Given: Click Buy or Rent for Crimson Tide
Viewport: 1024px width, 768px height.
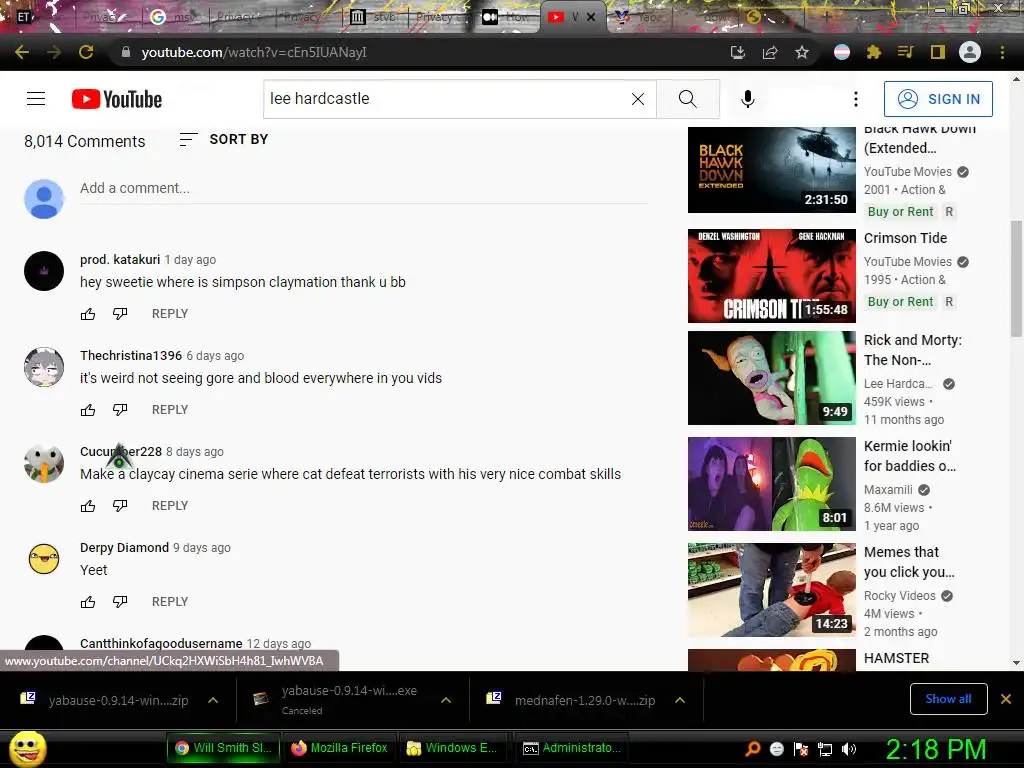Looking at the screenshot, I should click(900, 302).
